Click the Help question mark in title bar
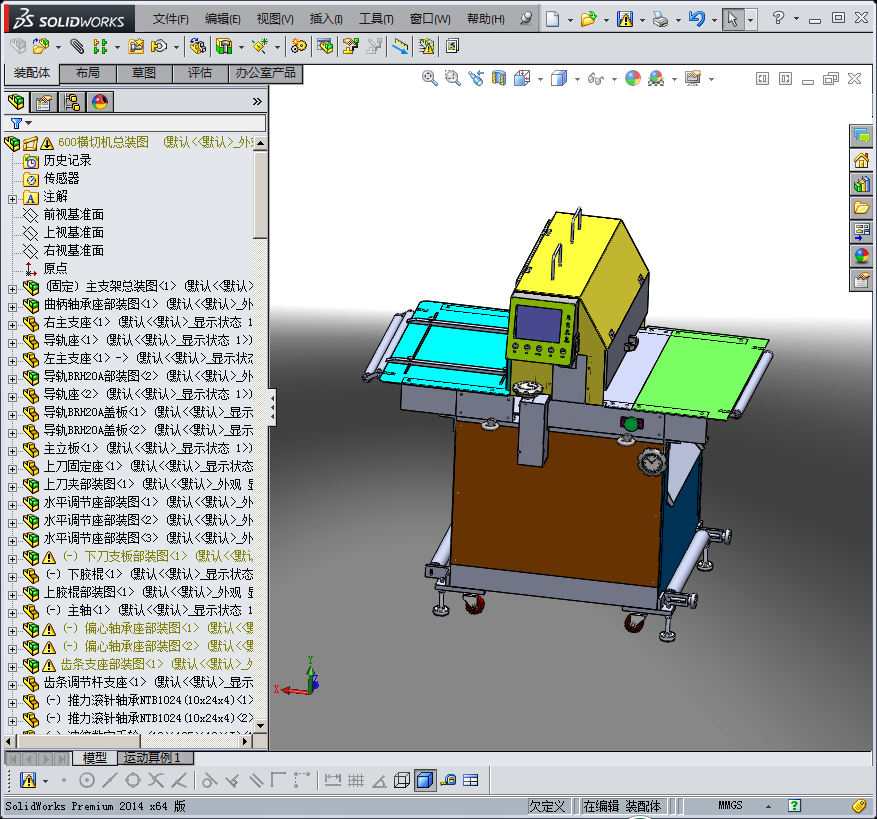Viewport: 877px width, 819px height. click(778, 18)
